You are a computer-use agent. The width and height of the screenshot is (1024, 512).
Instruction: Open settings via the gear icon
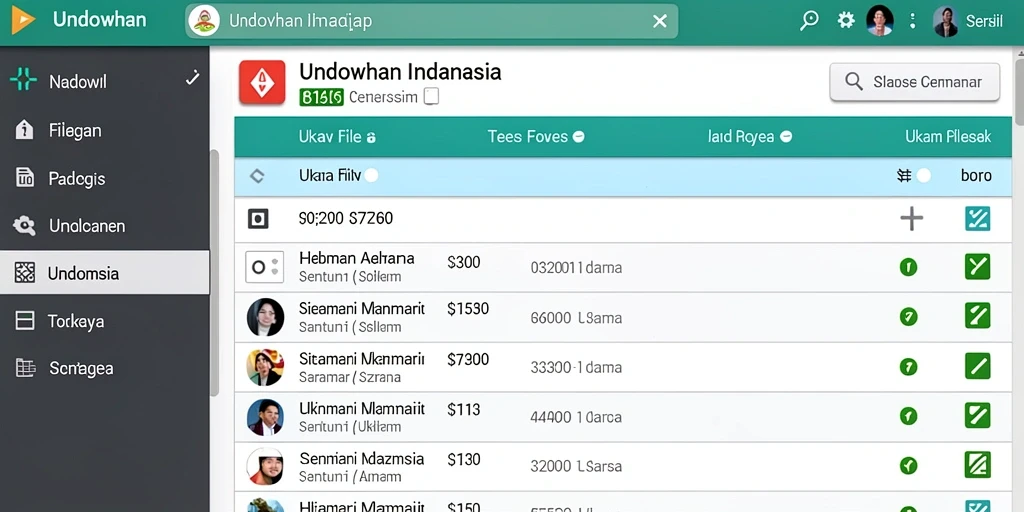846,21
